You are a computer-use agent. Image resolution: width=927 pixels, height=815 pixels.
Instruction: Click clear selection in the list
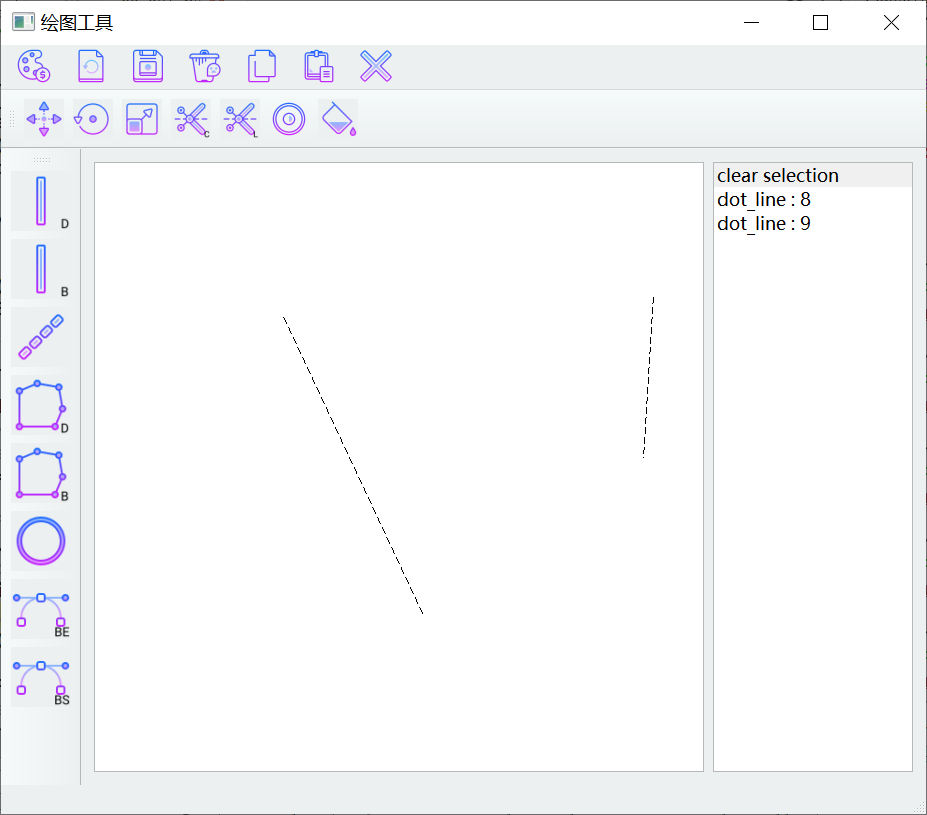click(x=813, y=176)
